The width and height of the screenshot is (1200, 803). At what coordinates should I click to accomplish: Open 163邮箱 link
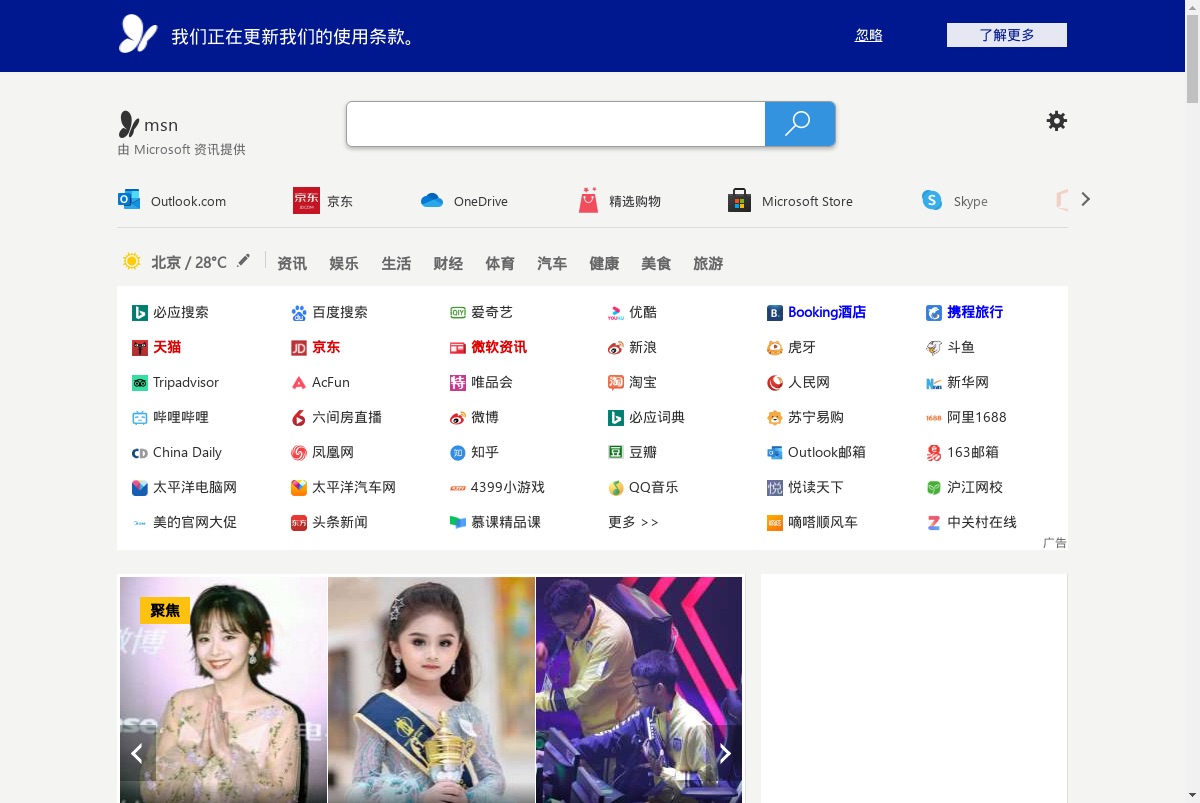point(962,452)
